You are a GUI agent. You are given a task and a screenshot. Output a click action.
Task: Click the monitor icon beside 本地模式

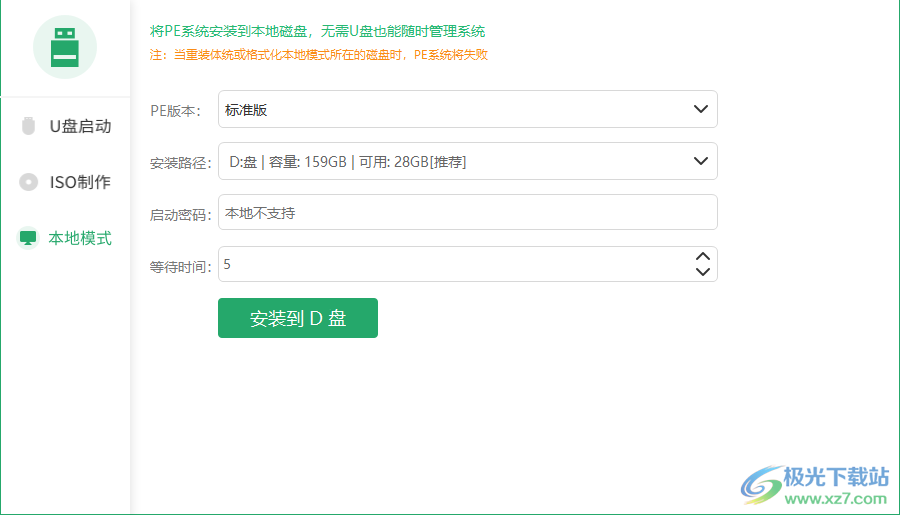point(28,238)
